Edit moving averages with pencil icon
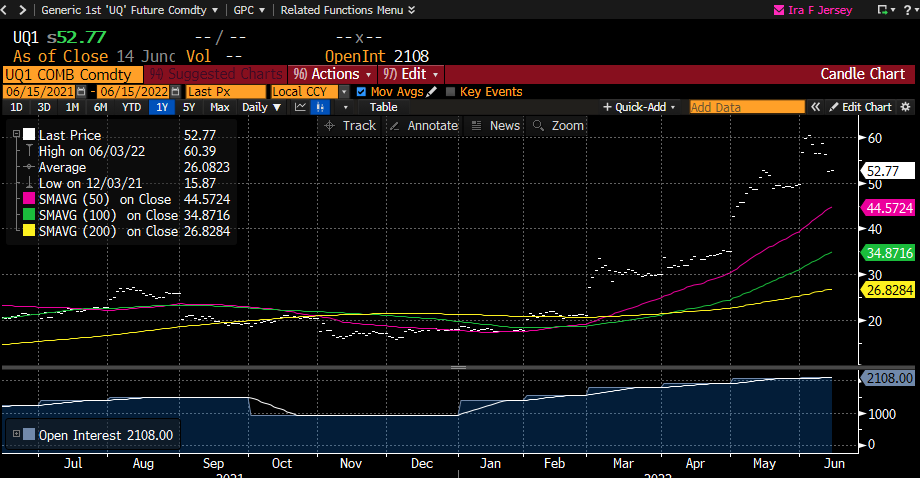Screen dimensions: 920x478 (x=432, y=91)
